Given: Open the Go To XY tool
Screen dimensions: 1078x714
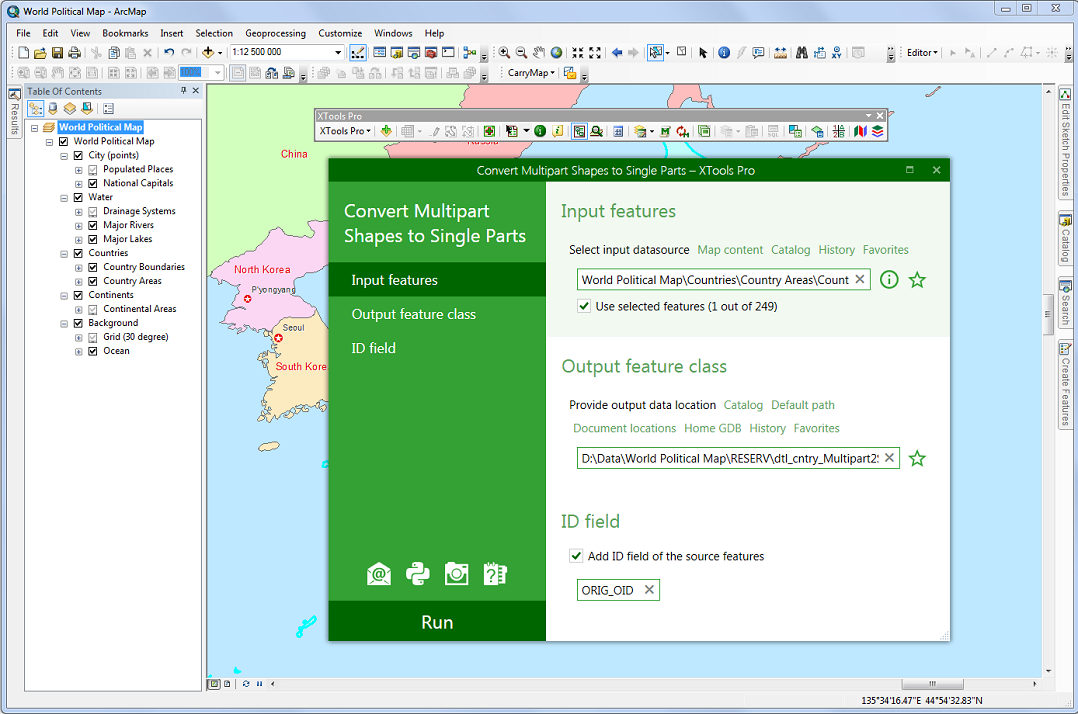Looking at the screenshot, I should click(x=837, y=53).
